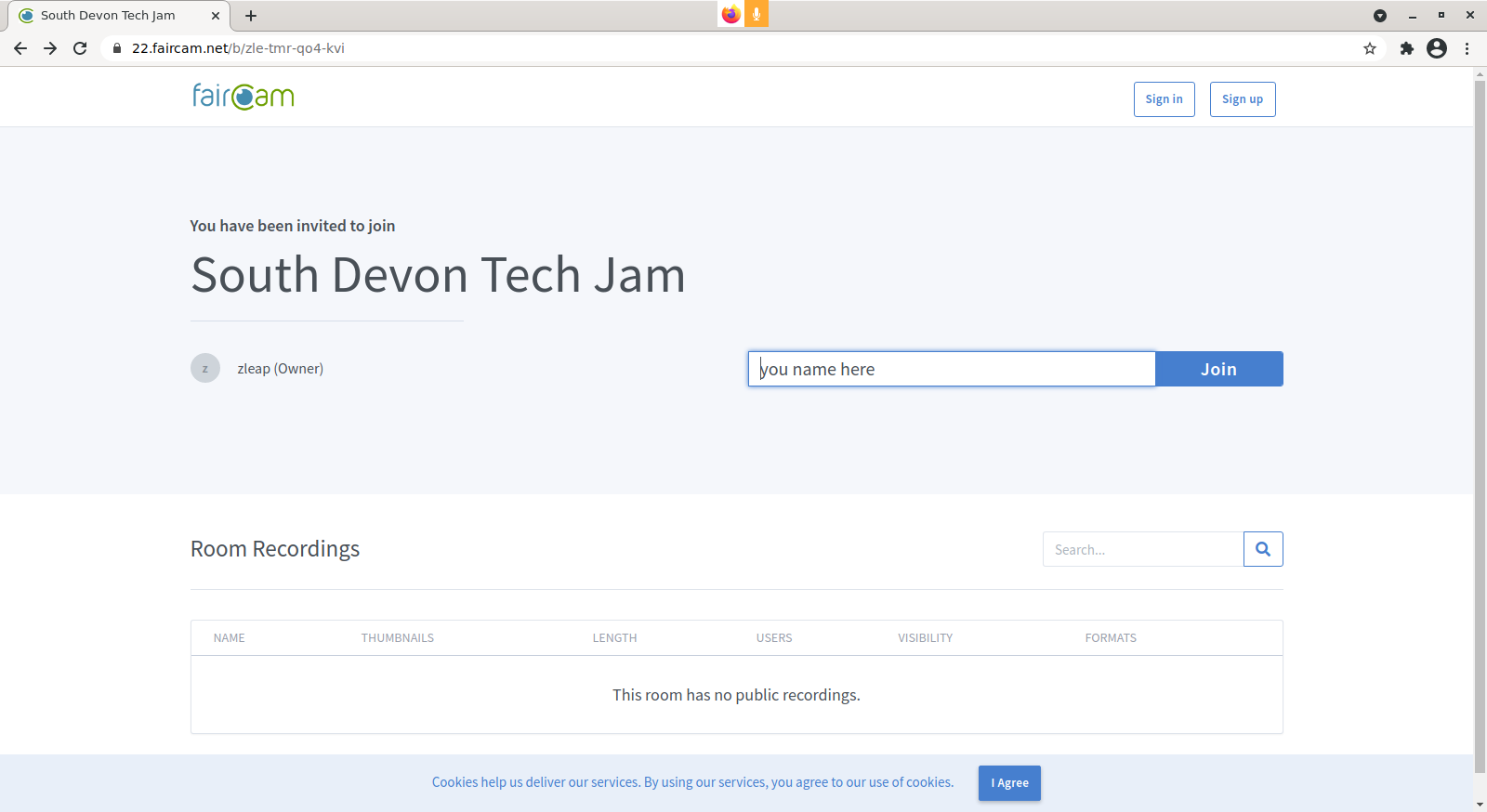The height and width of the screenshot is (812, 1487).
Task: Click the recordings search magnifier button
Action: click(1263, 549)
